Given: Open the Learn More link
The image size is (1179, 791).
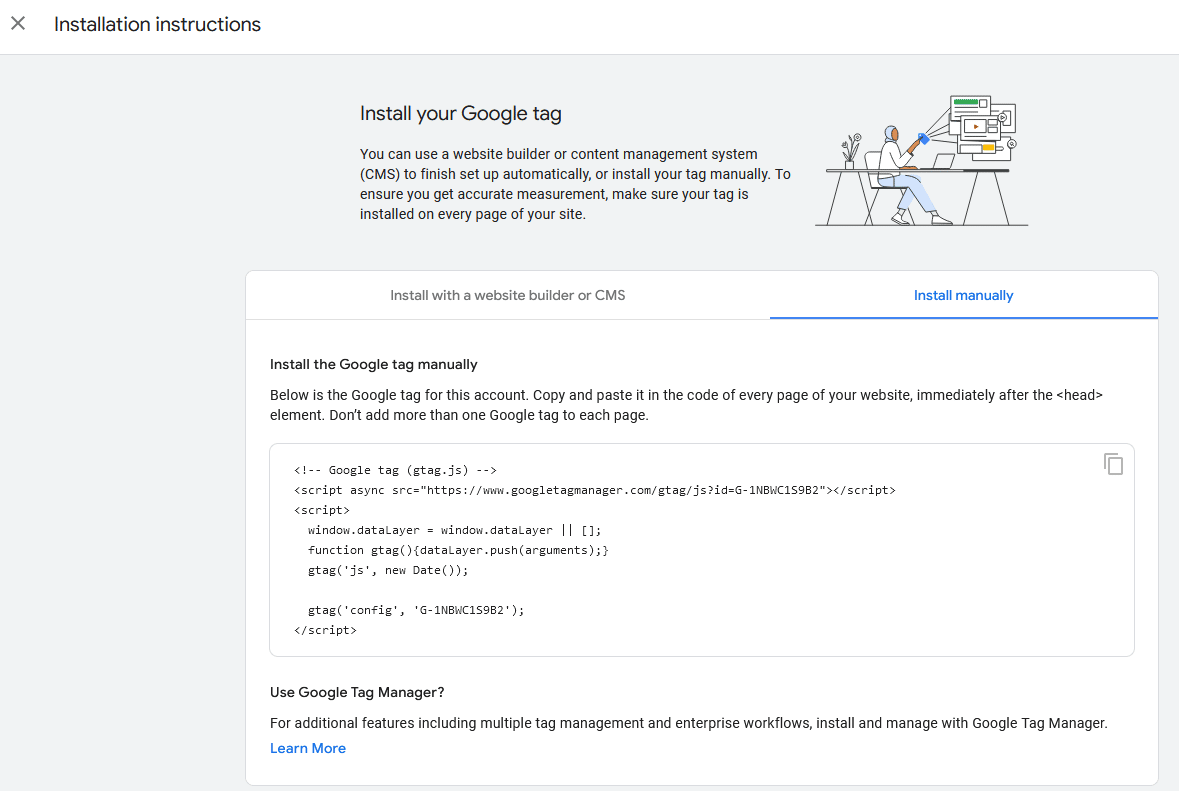Looking at the screenshot, I should point(308,748).
